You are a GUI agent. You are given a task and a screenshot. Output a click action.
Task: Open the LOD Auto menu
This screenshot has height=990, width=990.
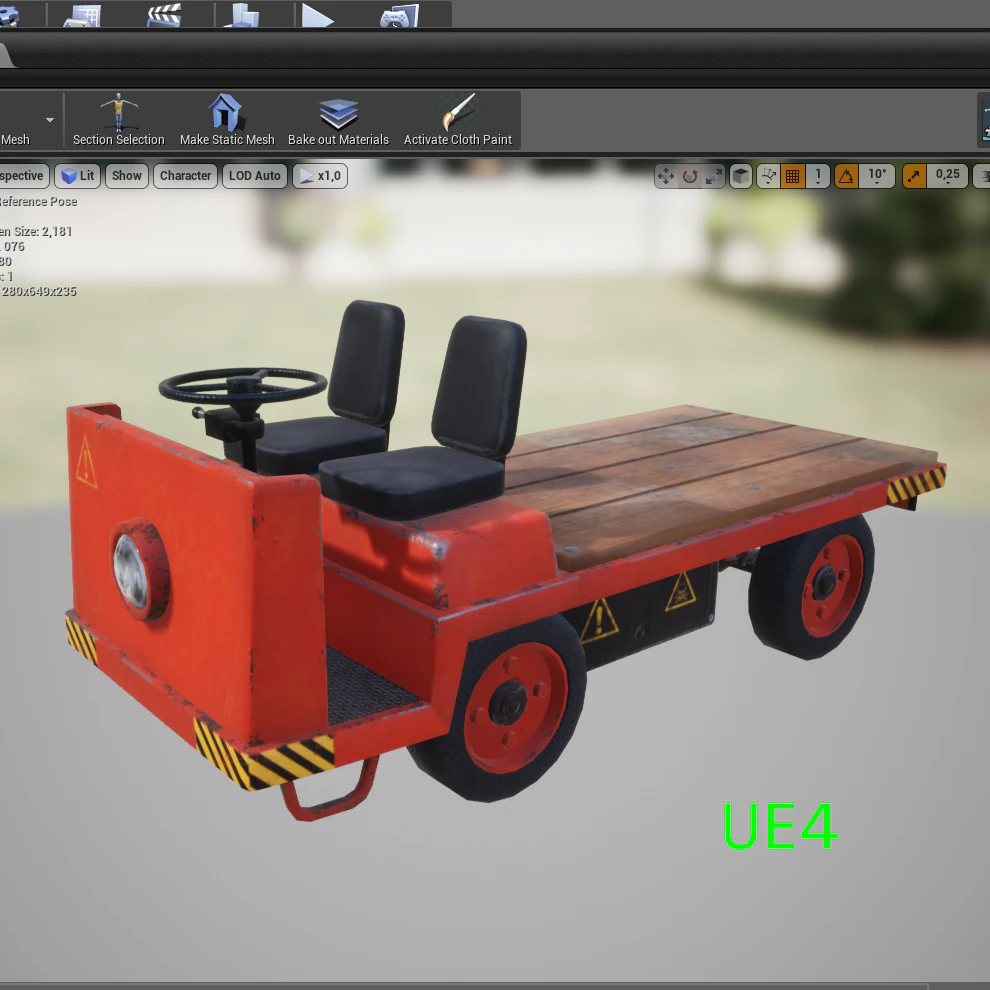click(x=254, y=176)
